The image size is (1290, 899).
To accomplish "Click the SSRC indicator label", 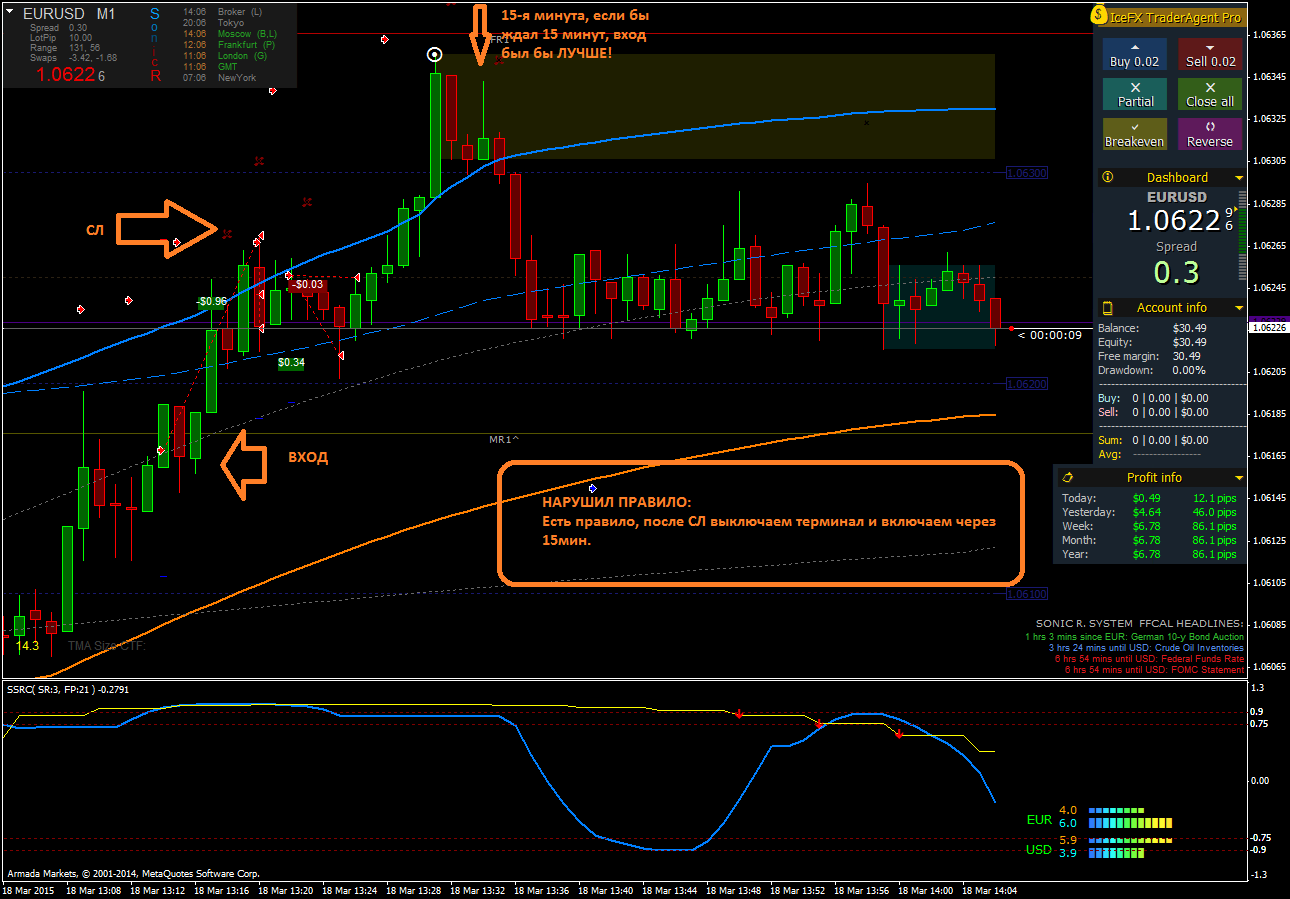I will point(68,689).
